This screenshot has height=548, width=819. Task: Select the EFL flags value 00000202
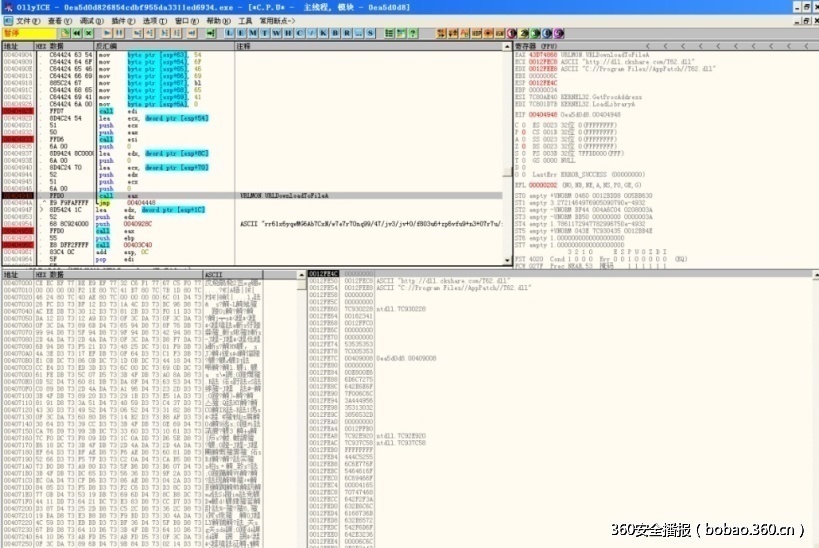pyautogui.click(x=543, y=185)
